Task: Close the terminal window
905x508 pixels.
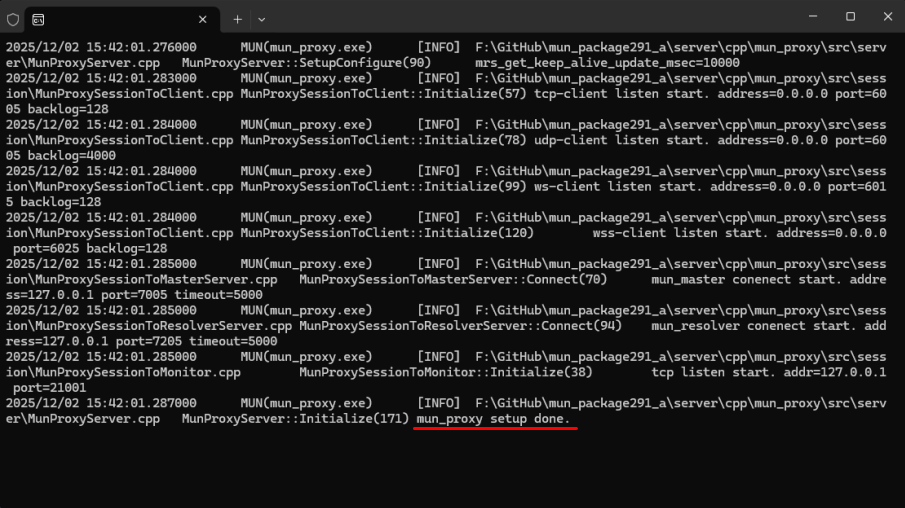Action: pos(886,17)
